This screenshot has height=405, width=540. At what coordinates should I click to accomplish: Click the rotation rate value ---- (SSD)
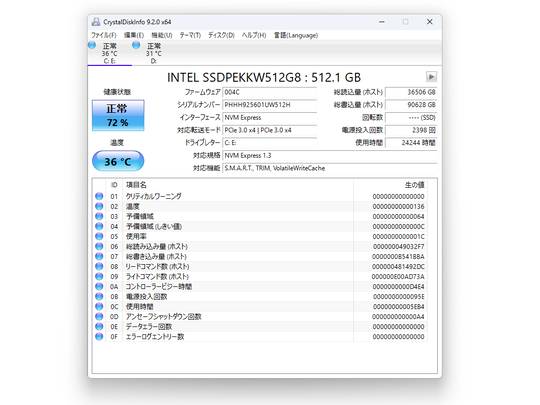click(x=411, y=117)
